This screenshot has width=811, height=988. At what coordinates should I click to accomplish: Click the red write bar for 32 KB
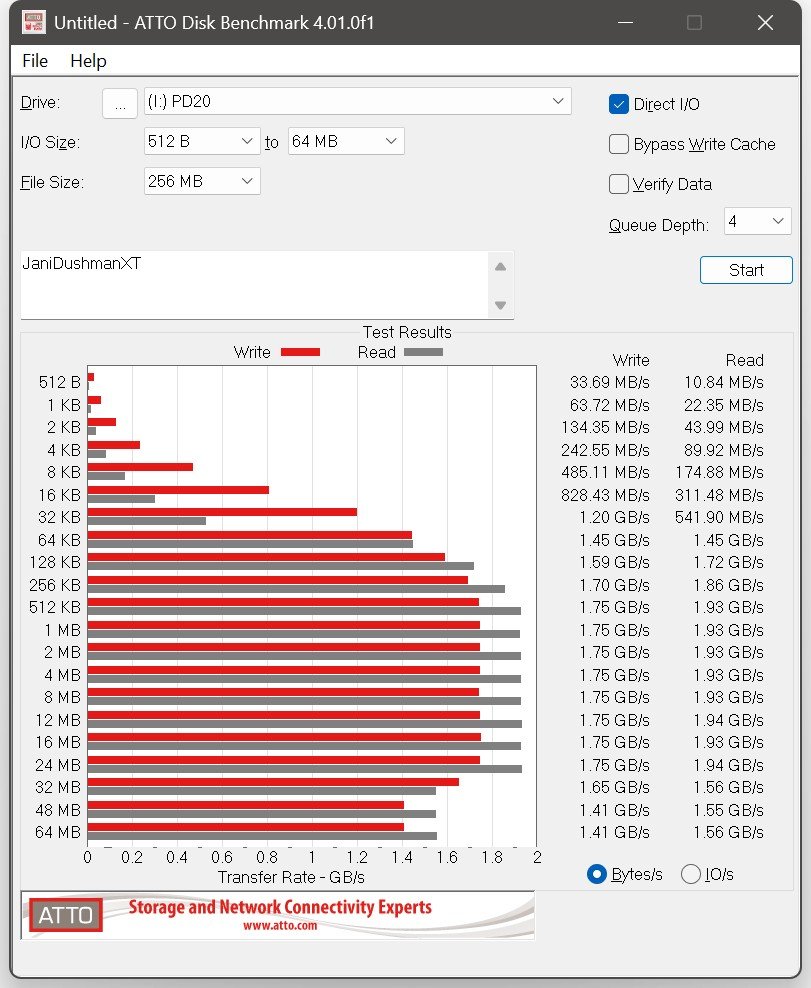click(222, 512)
